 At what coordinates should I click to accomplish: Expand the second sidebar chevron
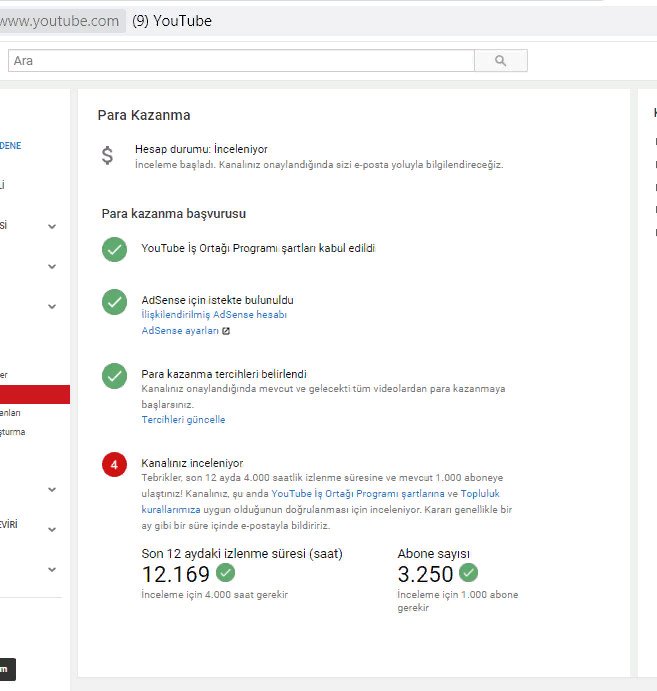tap(52, 267)
